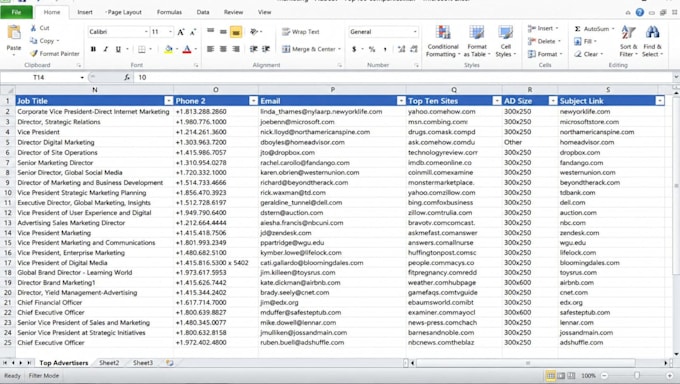Increase Decimal places
Screen dimensions: 680x384
401,49
